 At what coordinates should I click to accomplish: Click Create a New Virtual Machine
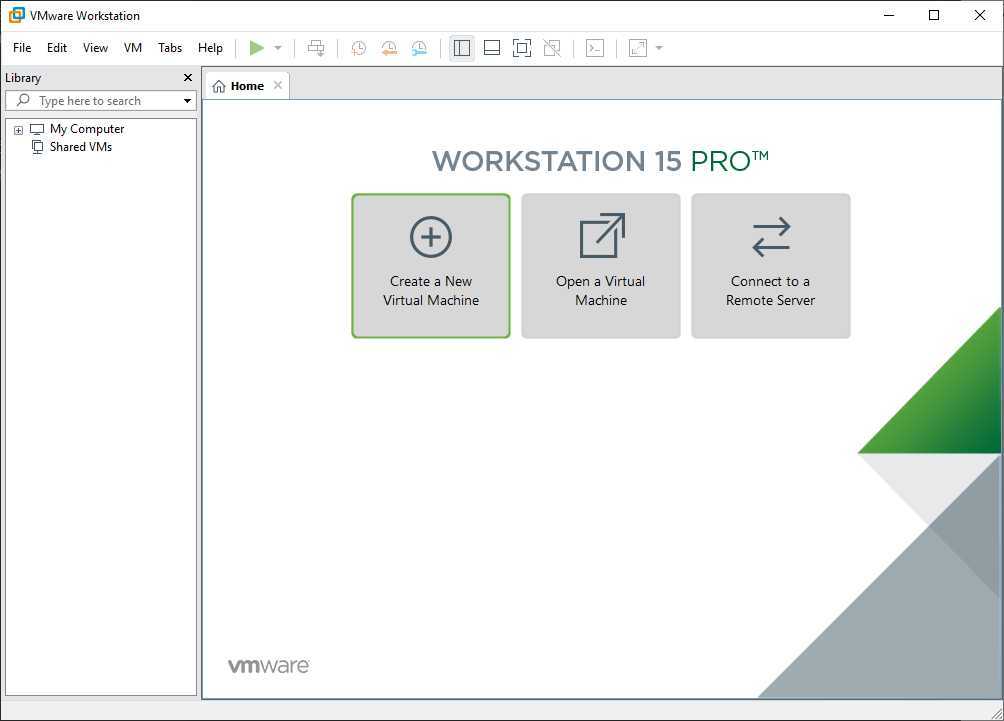[x=431, y=266]
